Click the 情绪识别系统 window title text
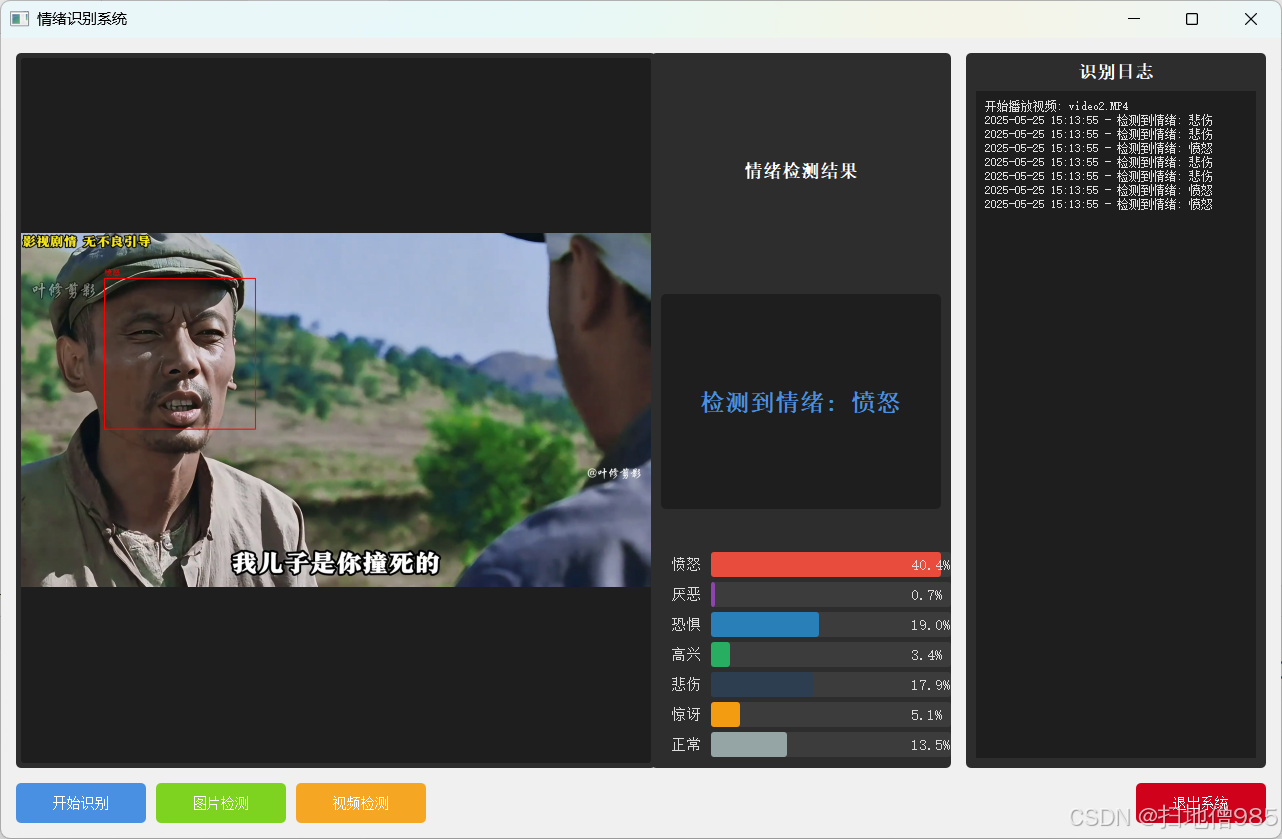The image size is (1282, 839). point(82,19)
